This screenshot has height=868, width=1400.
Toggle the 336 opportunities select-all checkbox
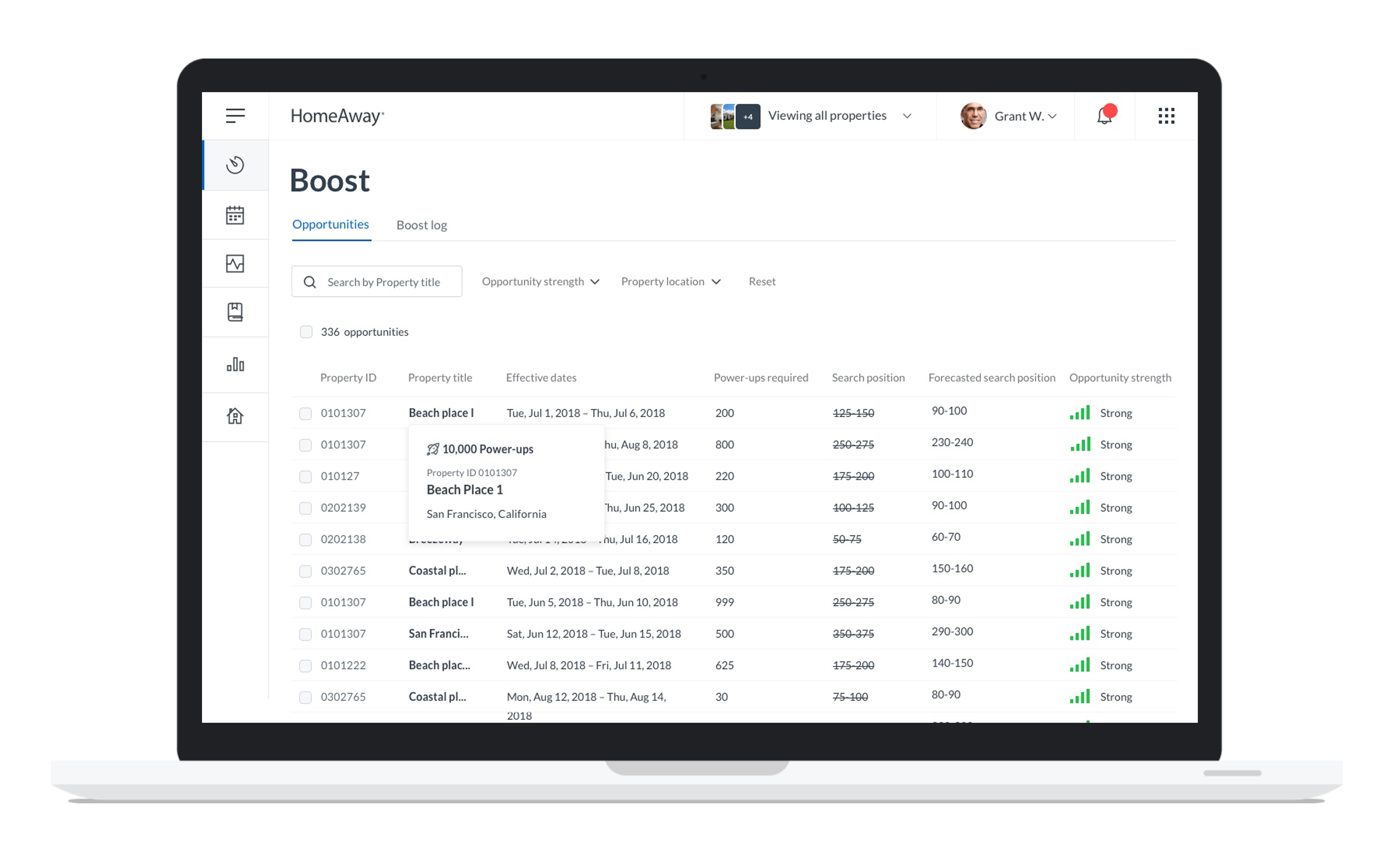coord(306,332)
